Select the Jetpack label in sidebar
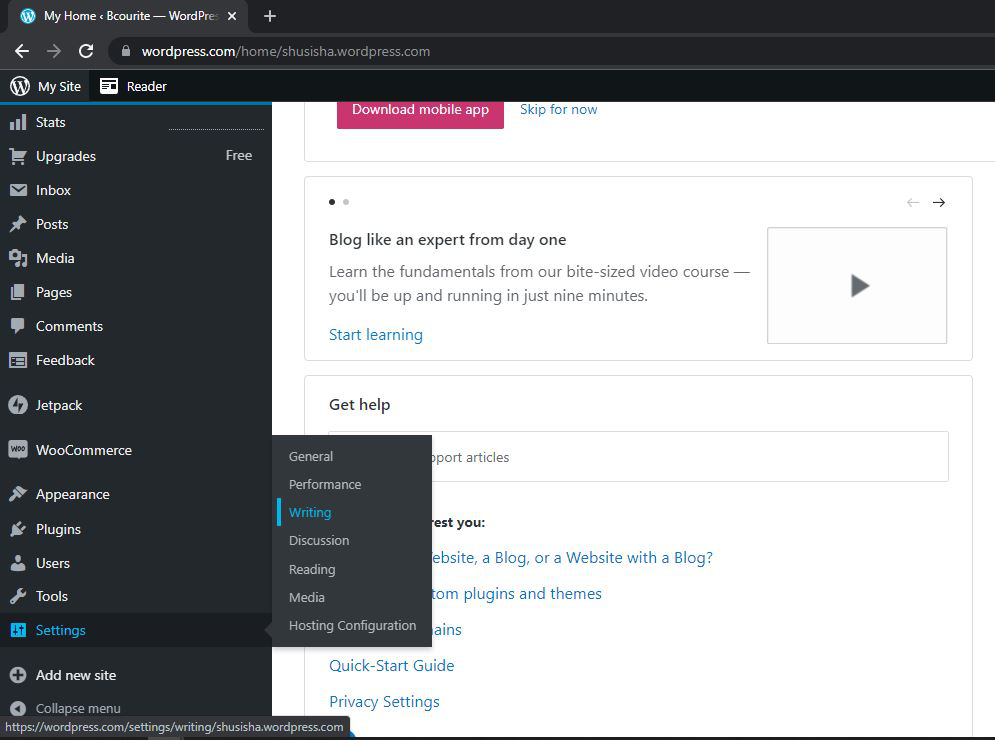 point(59,406)
